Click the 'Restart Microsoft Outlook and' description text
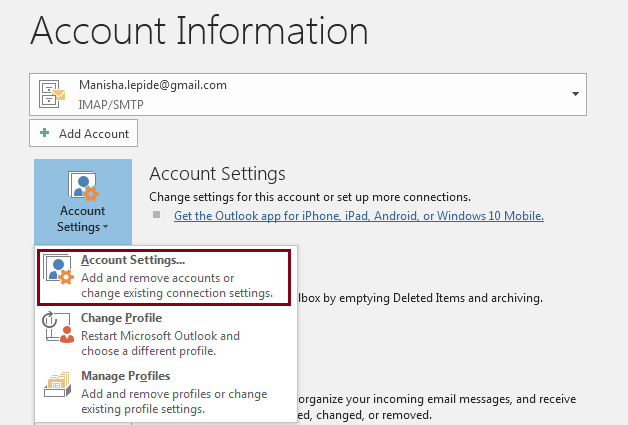 coord(160,343)
